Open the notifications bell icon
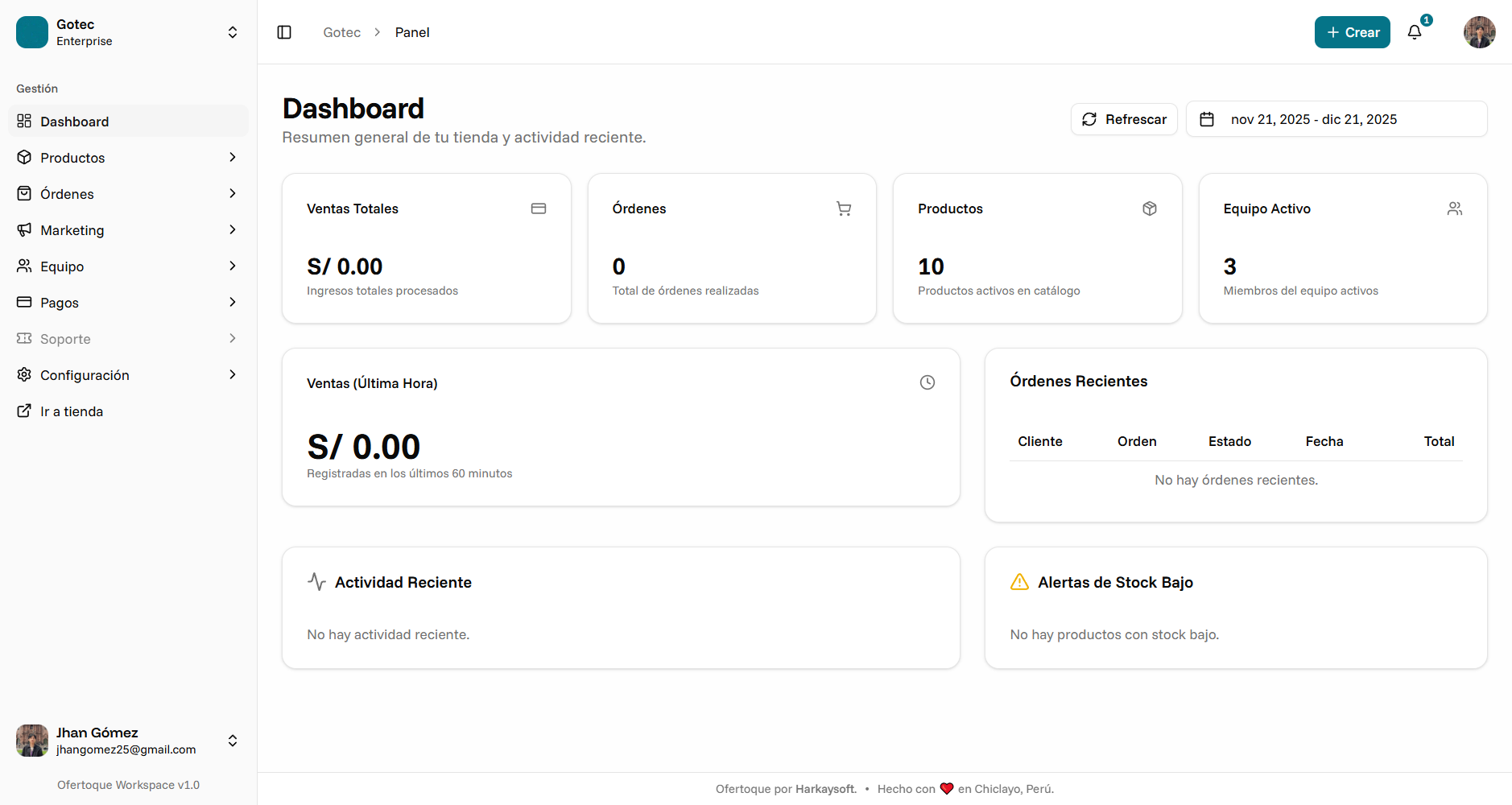This screenshot has width=1512, height=805. click(1415, 32)
